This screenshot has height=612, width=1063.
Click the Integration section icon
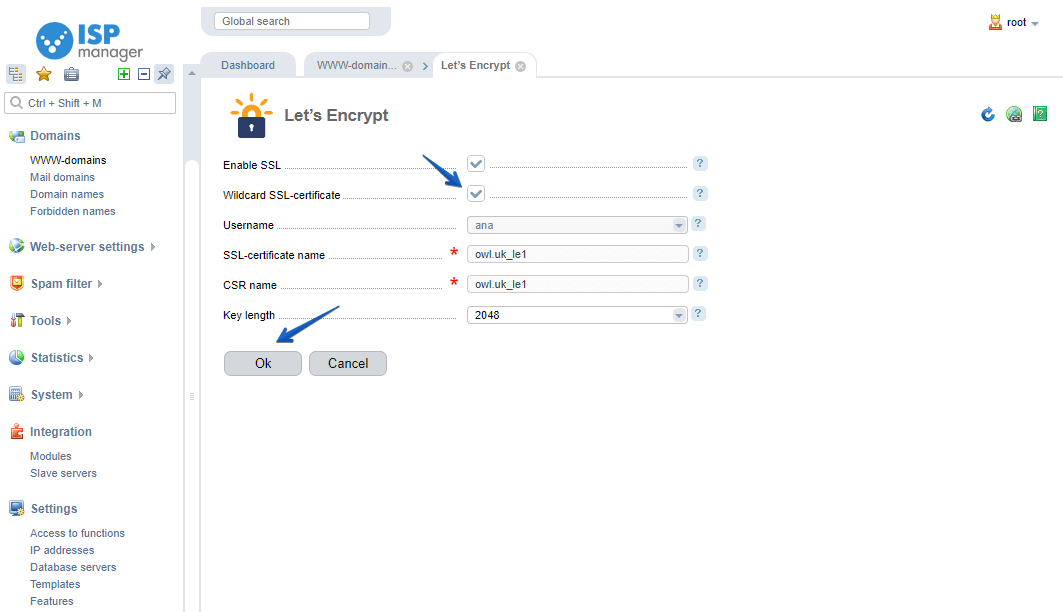pos(17,431)
